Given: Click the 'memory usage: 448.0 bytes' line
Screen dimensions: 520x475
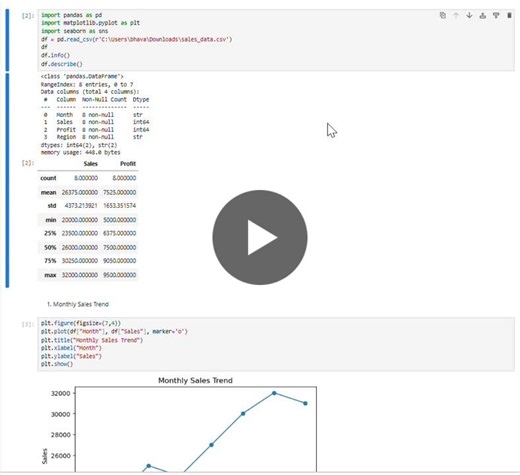Looking at the screenshot, I should 80,152.
